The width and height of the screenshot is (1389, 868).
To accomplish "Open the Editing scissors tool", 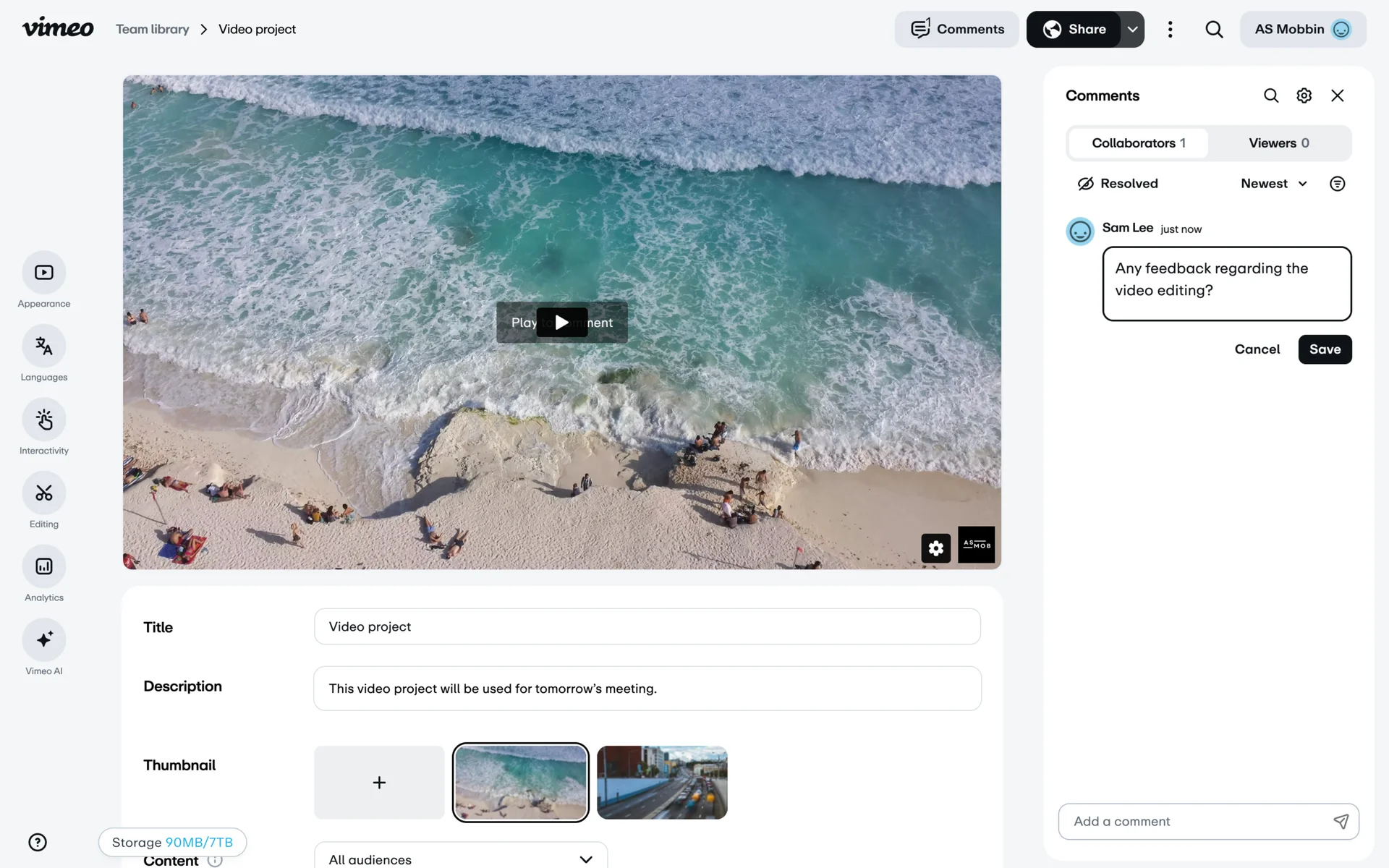I will pyautogui.click(x=44, y=493).
